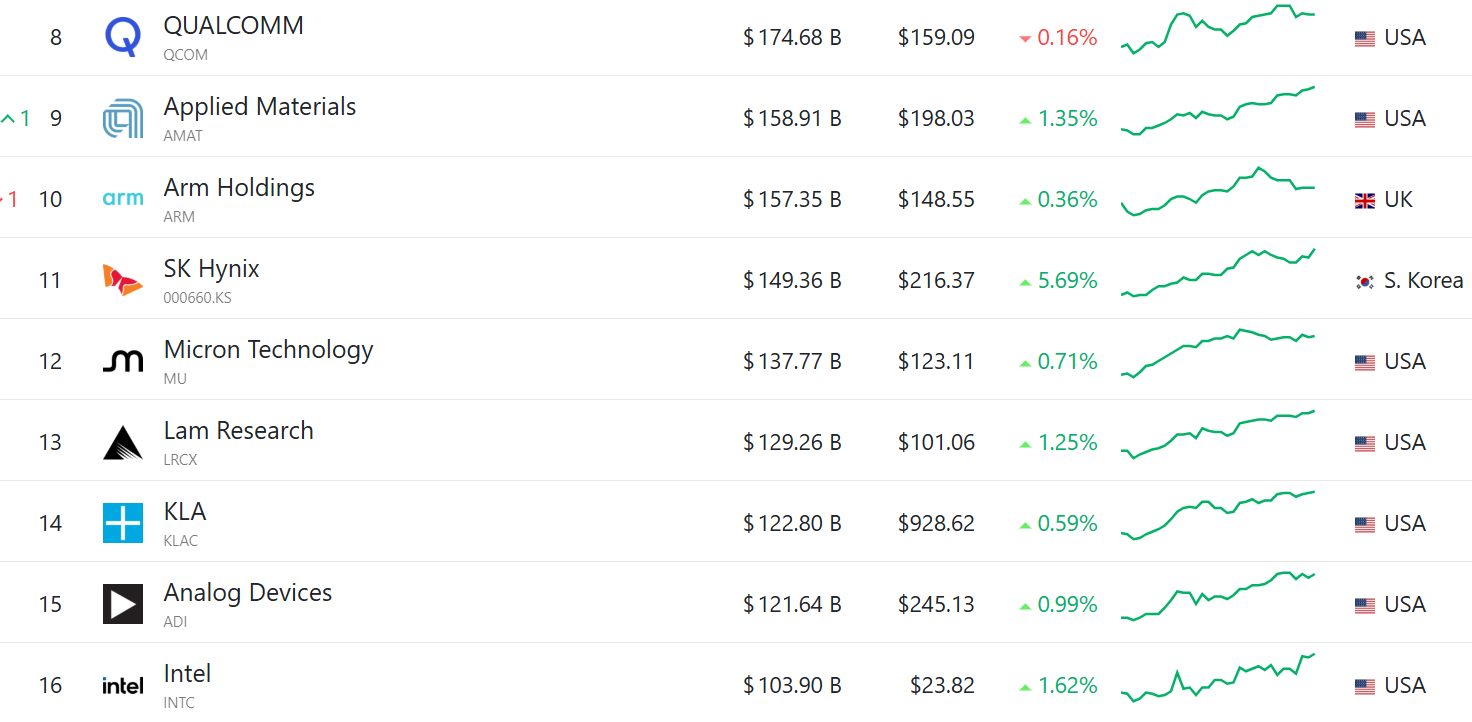
Task: Click QUALCOMM's red -0.16% change
Action: point(1058,38)
